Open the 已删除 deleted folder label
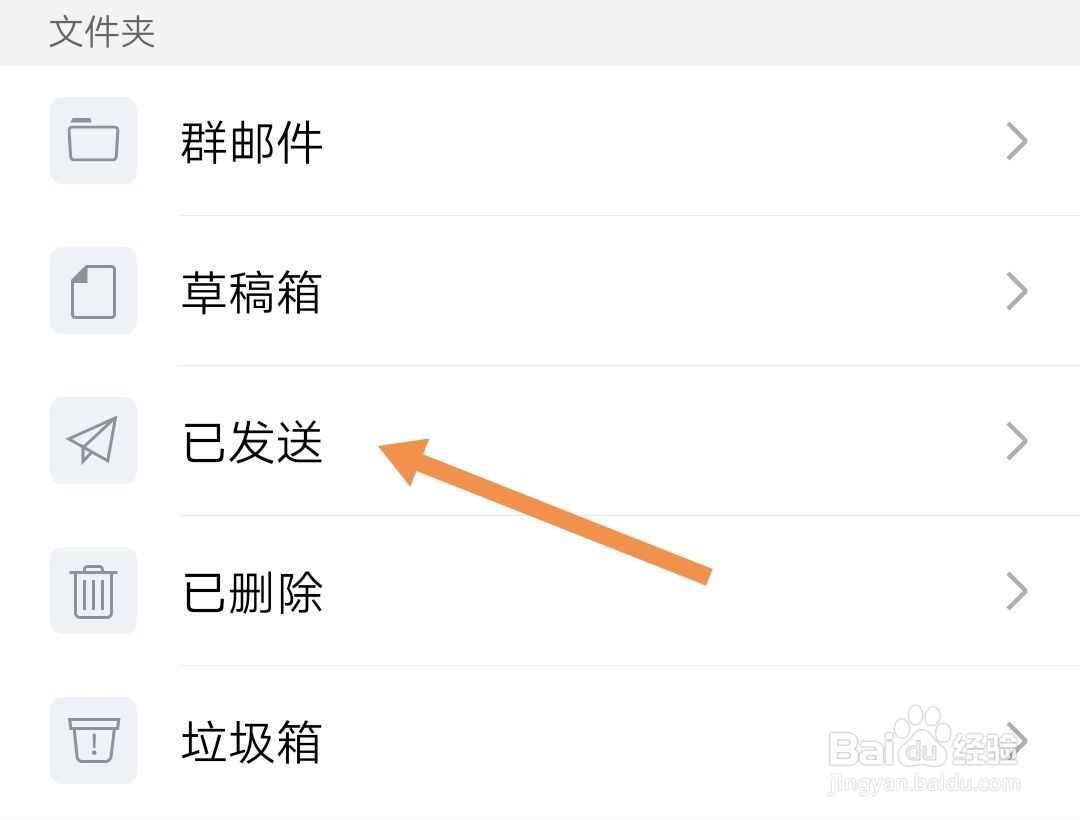Viewport: 1080px width, 820px height. click(x=252, y=592)
